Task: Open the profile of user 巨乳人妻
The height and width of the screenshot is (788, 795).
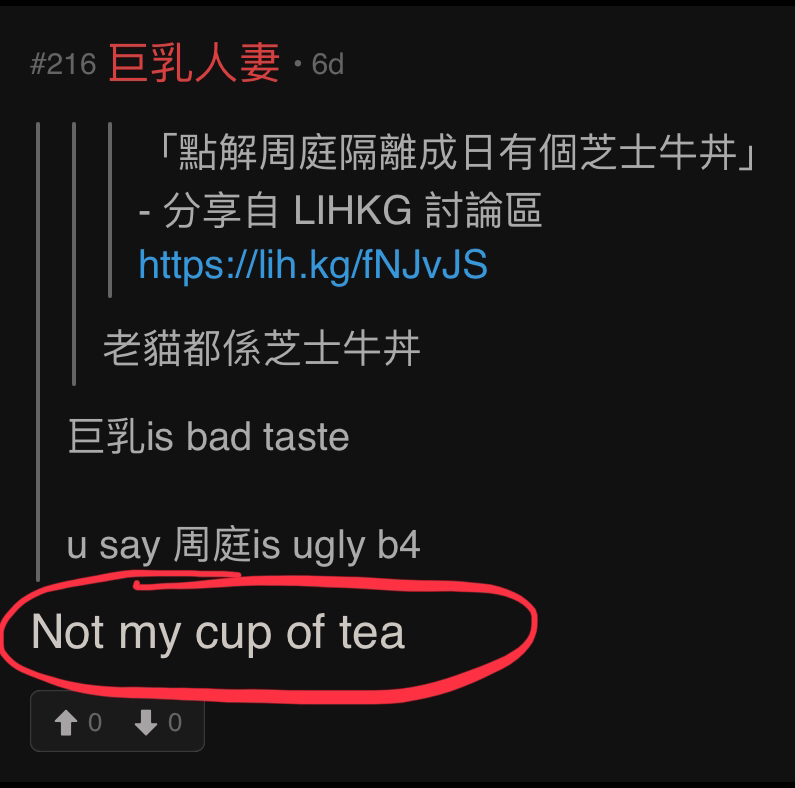Action: [194, 63]
